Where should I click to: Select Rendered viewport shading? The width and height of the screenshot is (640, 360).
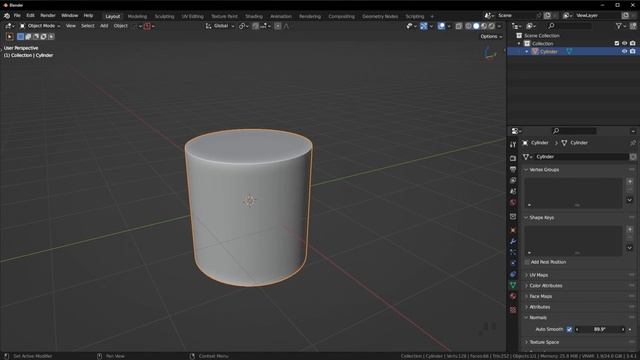tap(491, 26)
